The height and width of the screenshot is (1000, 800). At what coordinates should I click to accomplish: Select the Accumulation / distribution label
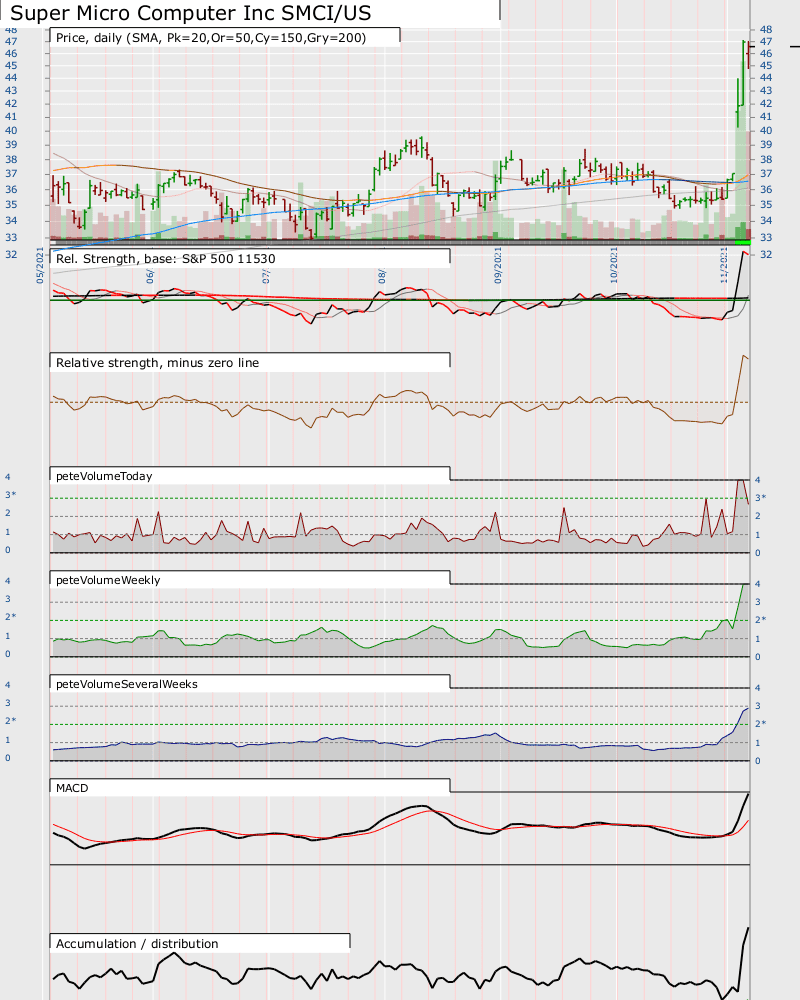coord(137,944)
